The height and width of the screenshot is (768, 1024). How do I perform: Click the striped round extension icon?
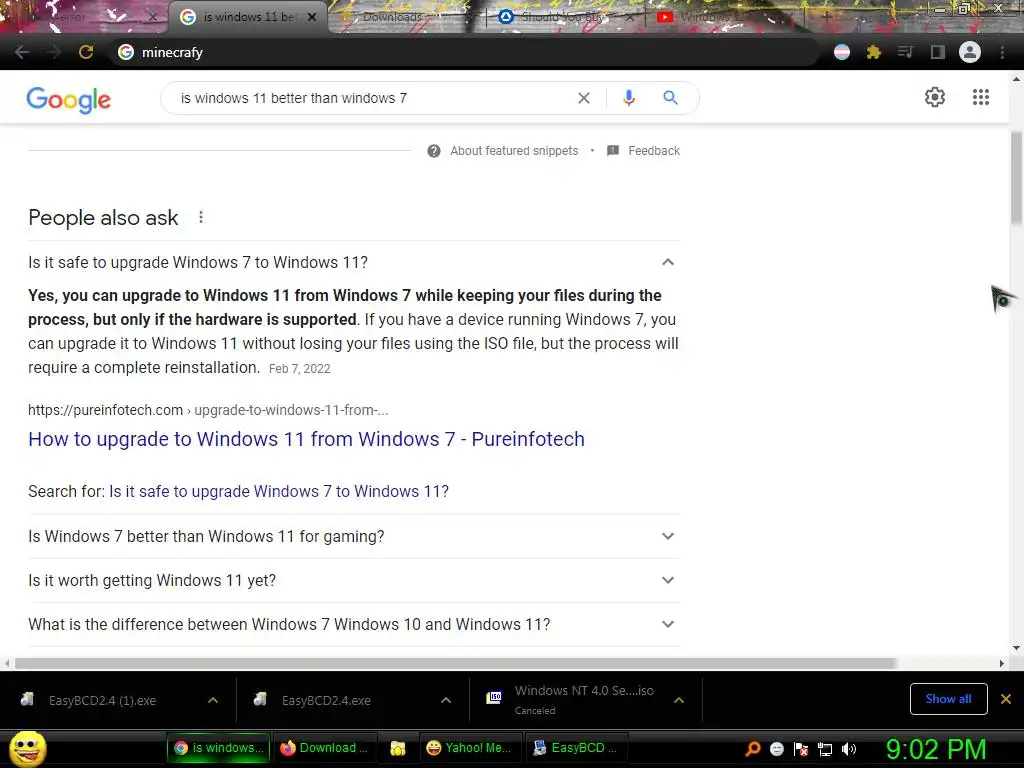point(842,52)
